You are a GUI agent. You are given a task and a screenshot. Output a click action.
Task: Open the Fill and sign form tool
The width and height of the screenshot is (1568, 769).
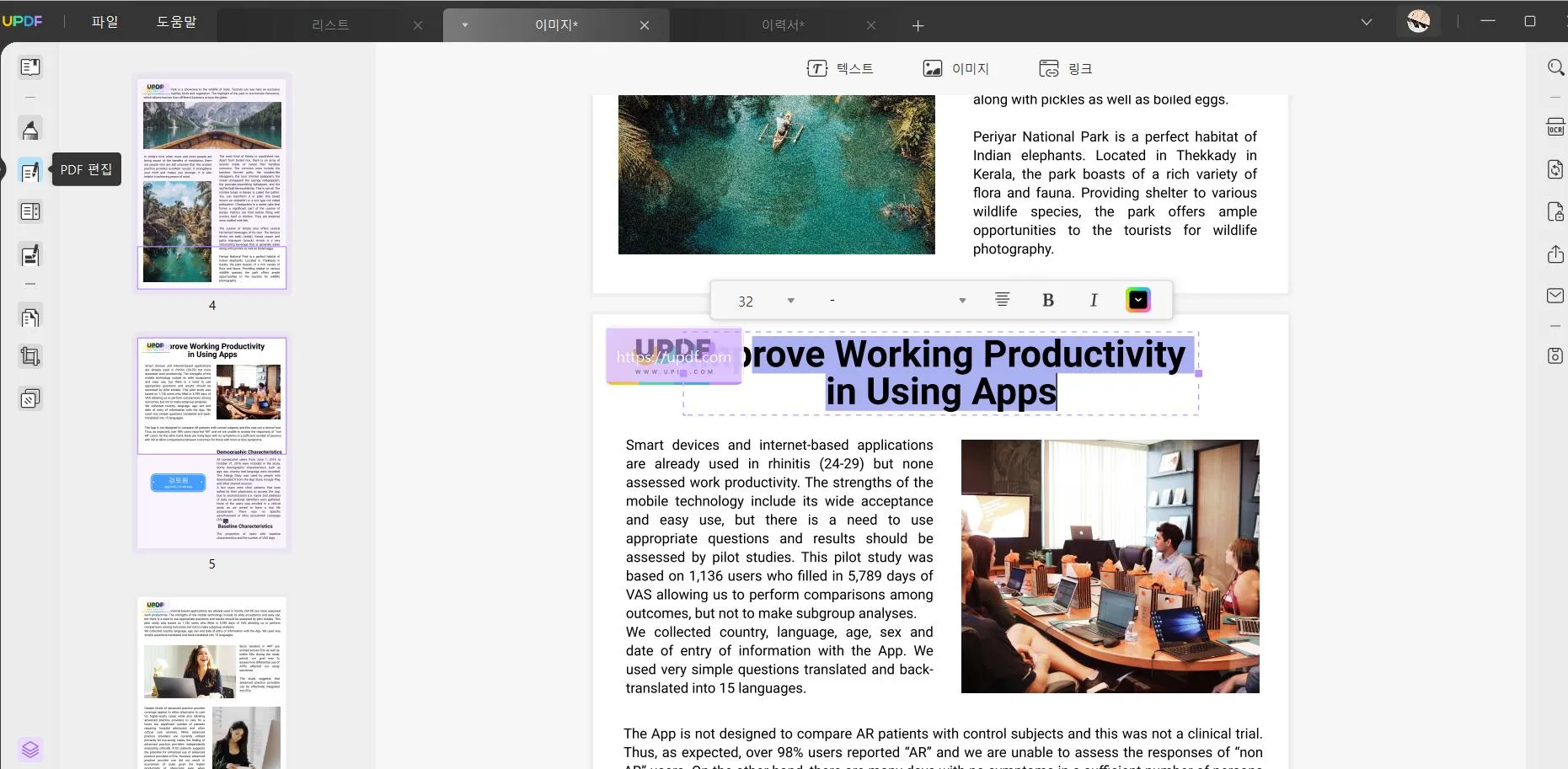(x=30, y=254)
